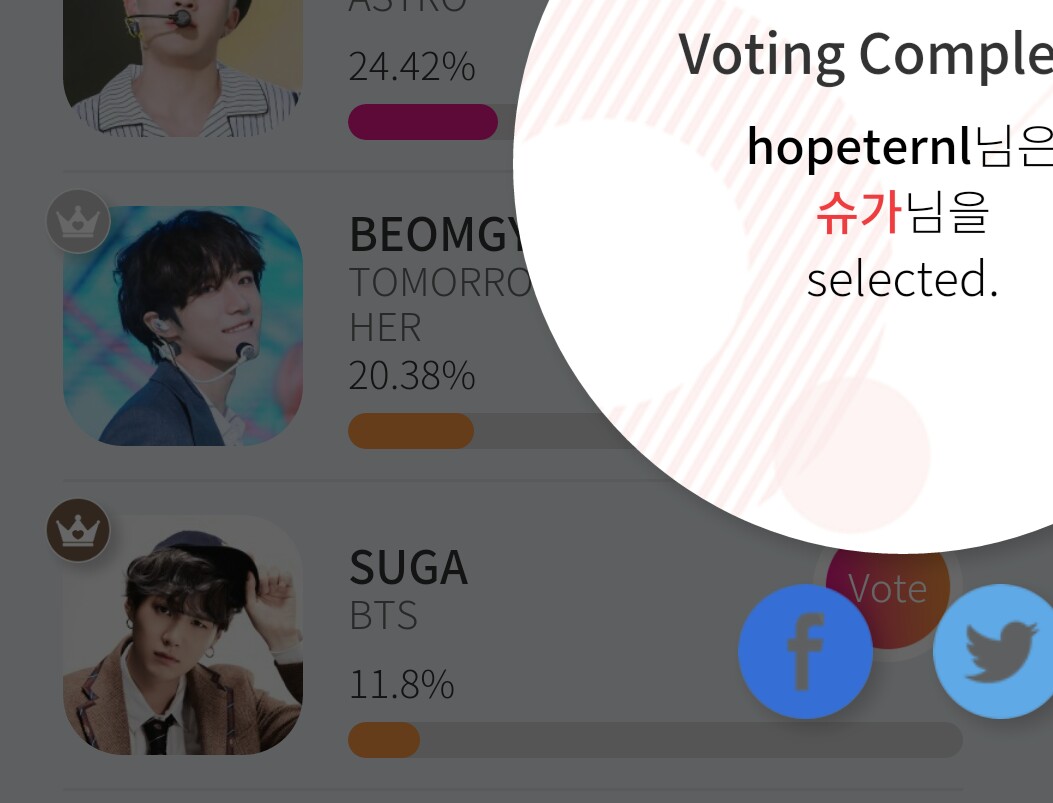Image resolution: width=1053 pixels, height=803 pixels.
Task: Click the 11.8% vote percentage
Action: (x=401, y=686)
